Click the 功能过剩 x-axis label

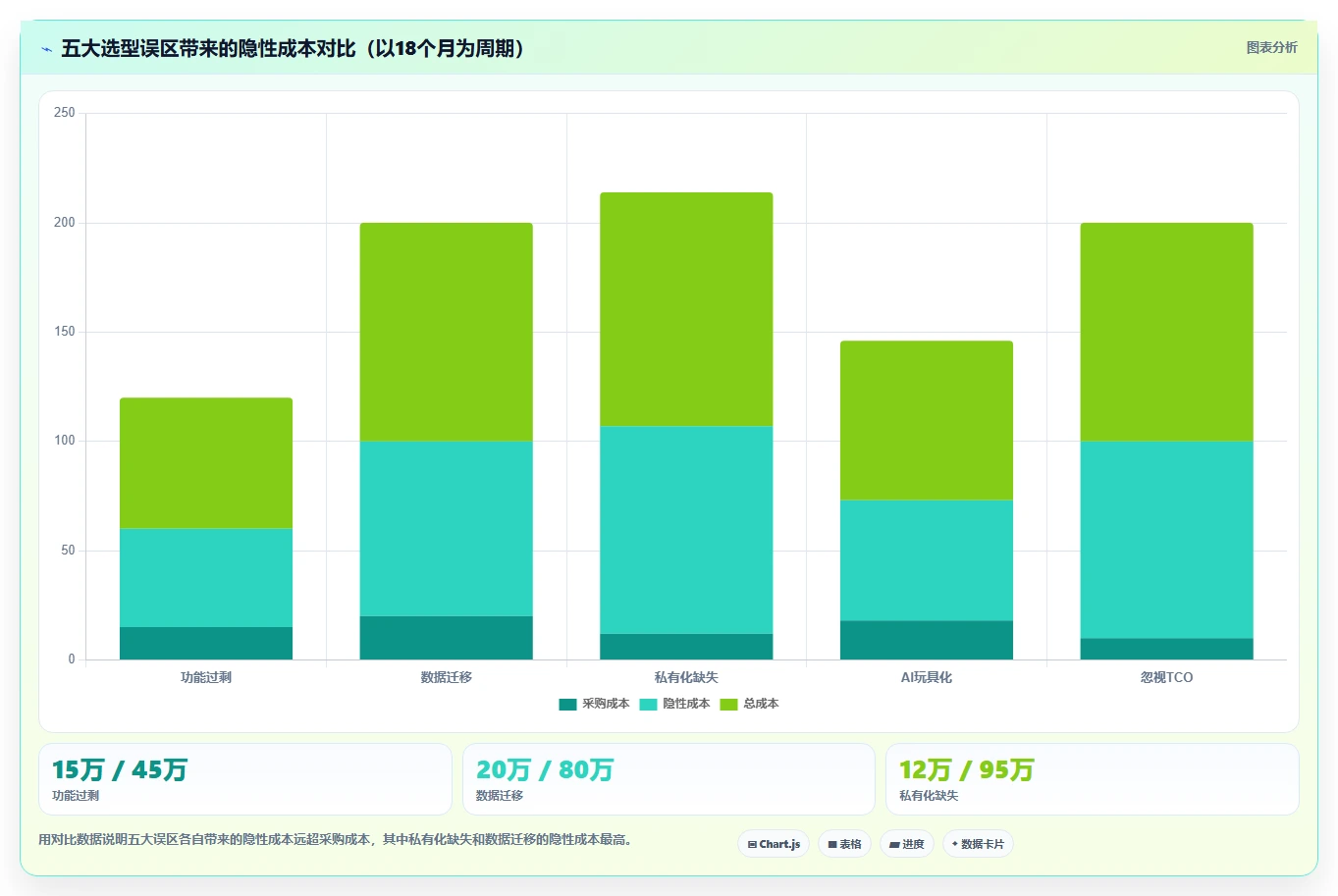click(206, 677)
